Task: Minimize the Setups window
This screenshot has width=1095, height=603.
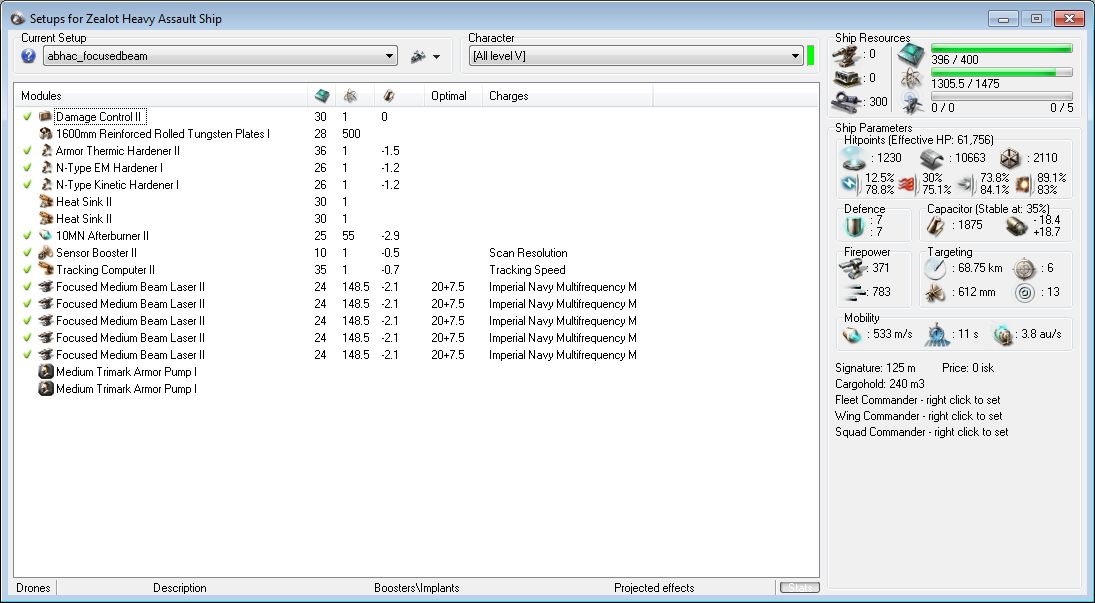Action: point(1004,19)
